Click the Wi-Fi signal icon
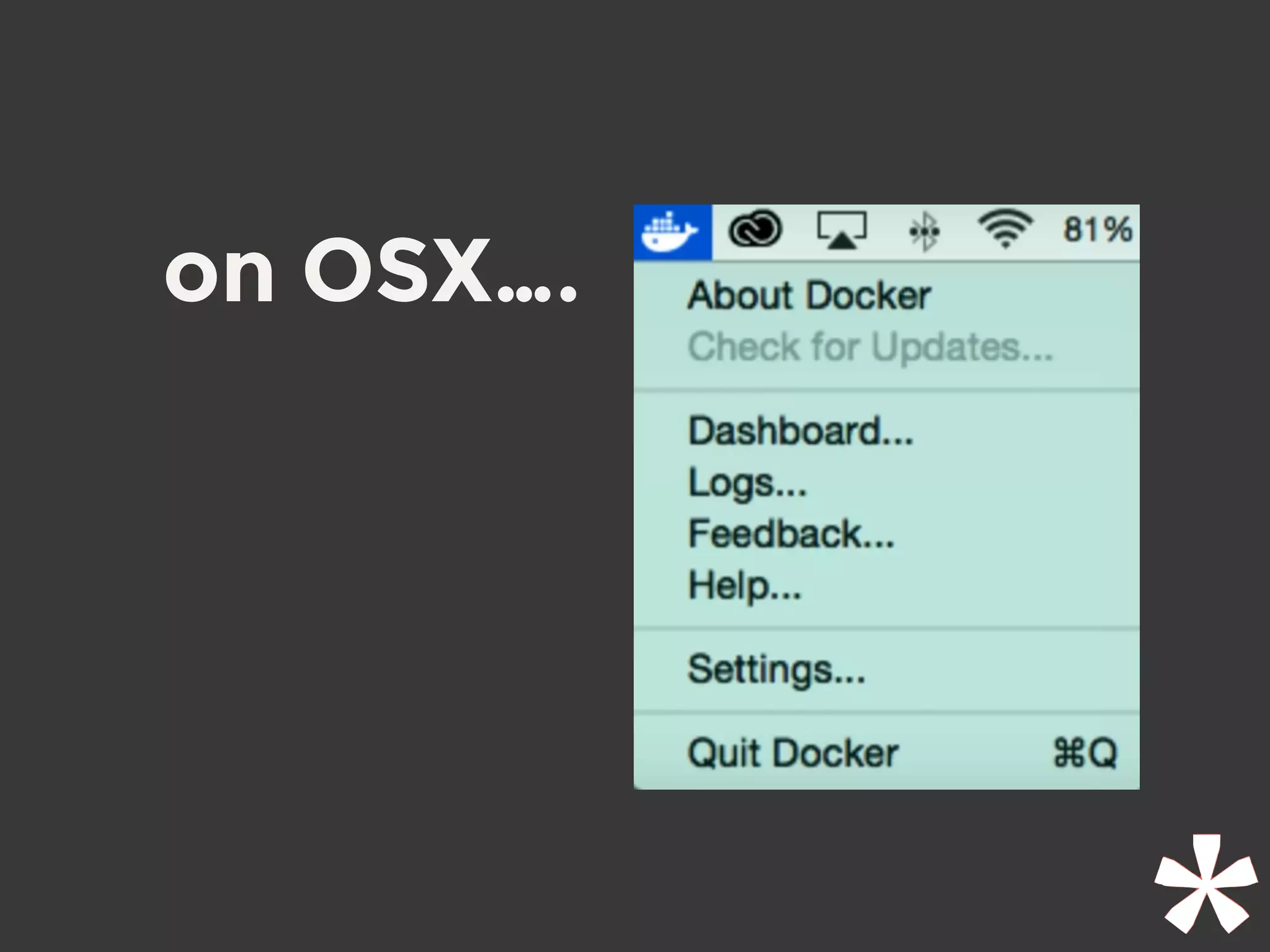Image resolution: width=1270 pixels, height=952 pixels. tap(1005, 229)
